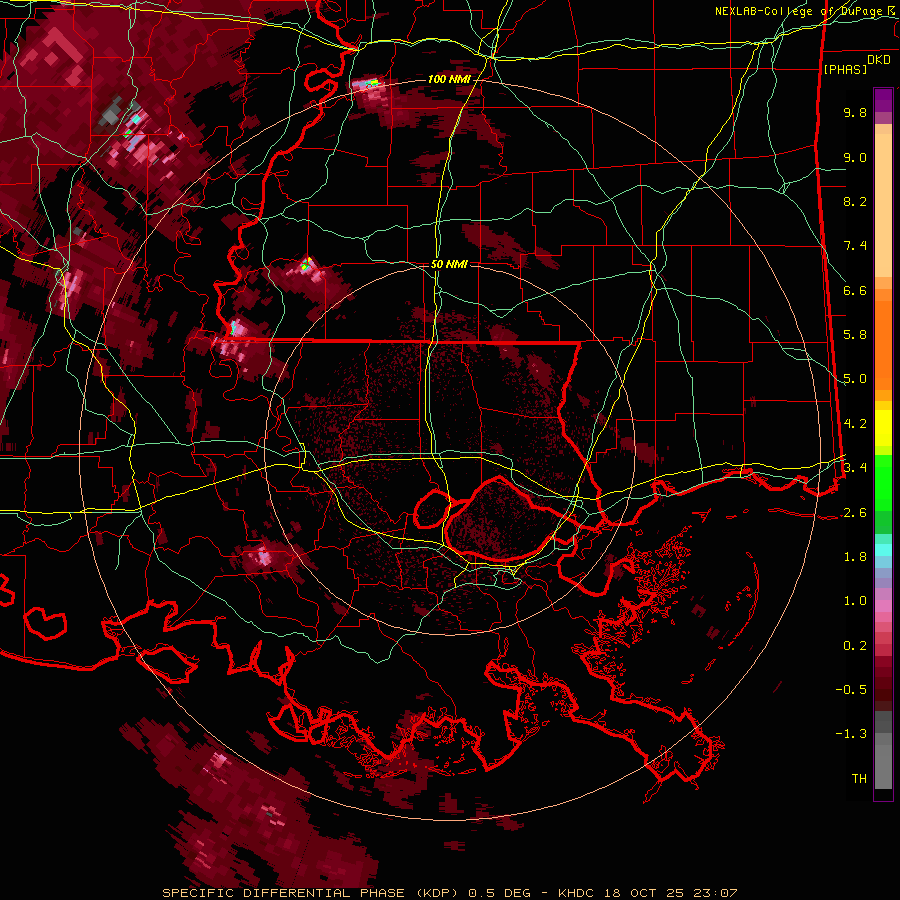This screenshot has height=900, width=900.
Task: Click the 5.8 color scale label
Action: click(x=855, y=335)
